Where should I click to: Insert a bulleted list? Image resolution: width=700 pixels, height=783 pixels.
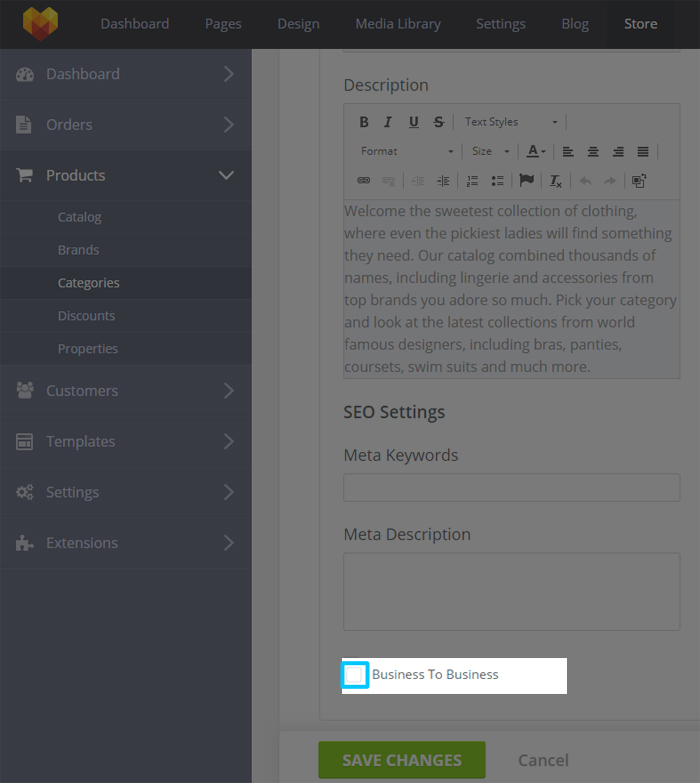(497, 181)
